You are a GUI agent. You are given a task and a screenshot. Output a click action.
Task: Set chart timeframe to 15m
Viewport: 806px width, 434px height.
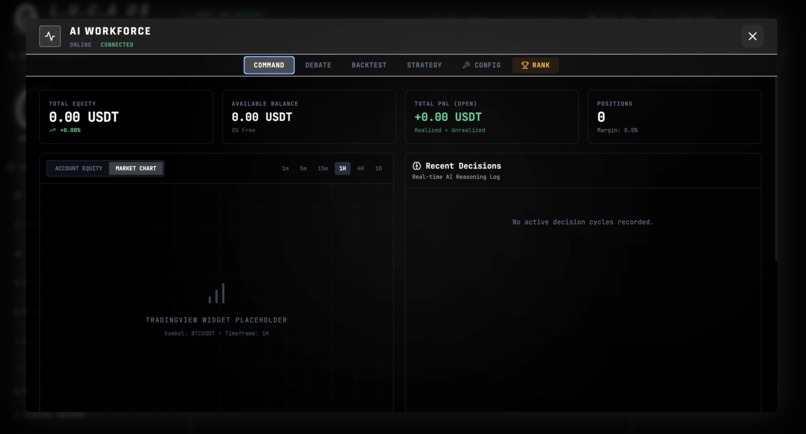(x=322, y=169)
